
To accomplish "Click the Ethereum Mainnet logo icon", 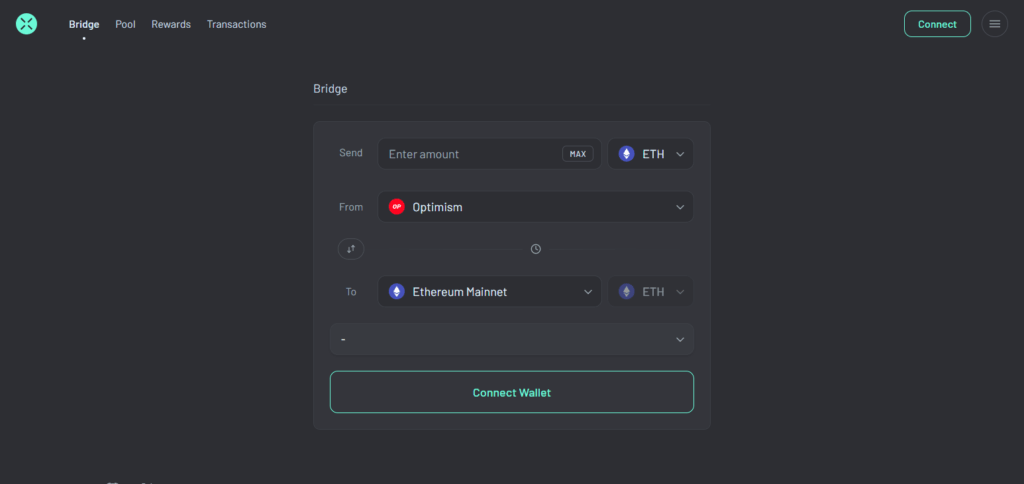I will (x=397, y=292).
